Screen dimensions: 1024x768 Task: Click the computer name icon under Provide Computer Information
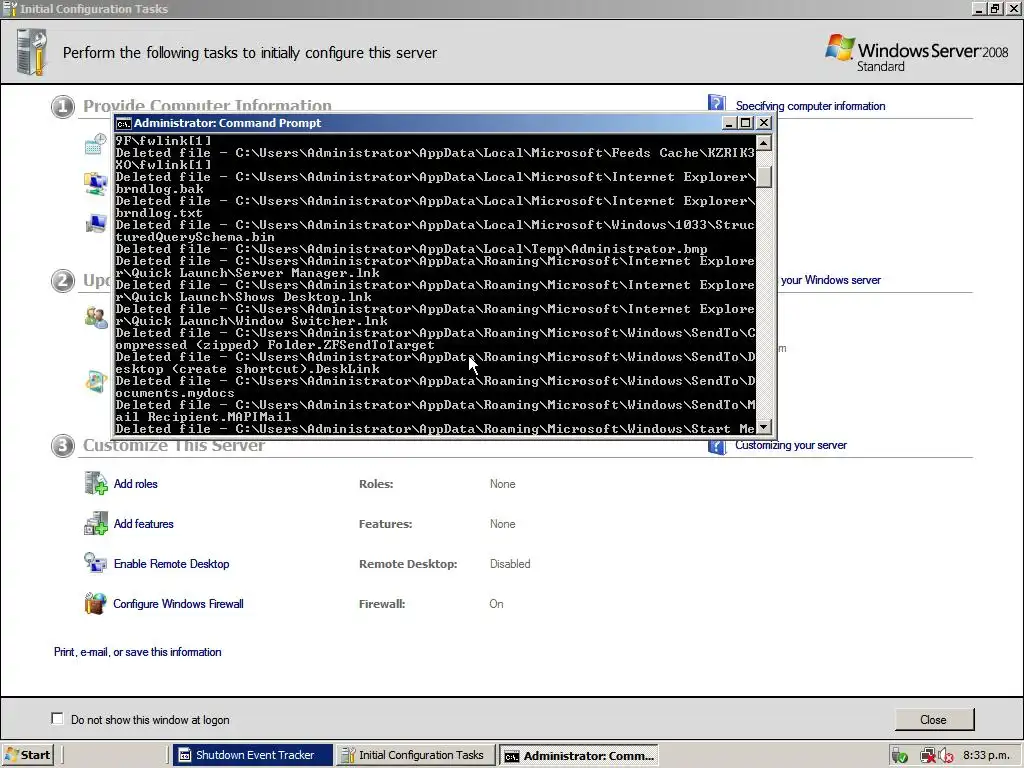[x=96, y=223]
